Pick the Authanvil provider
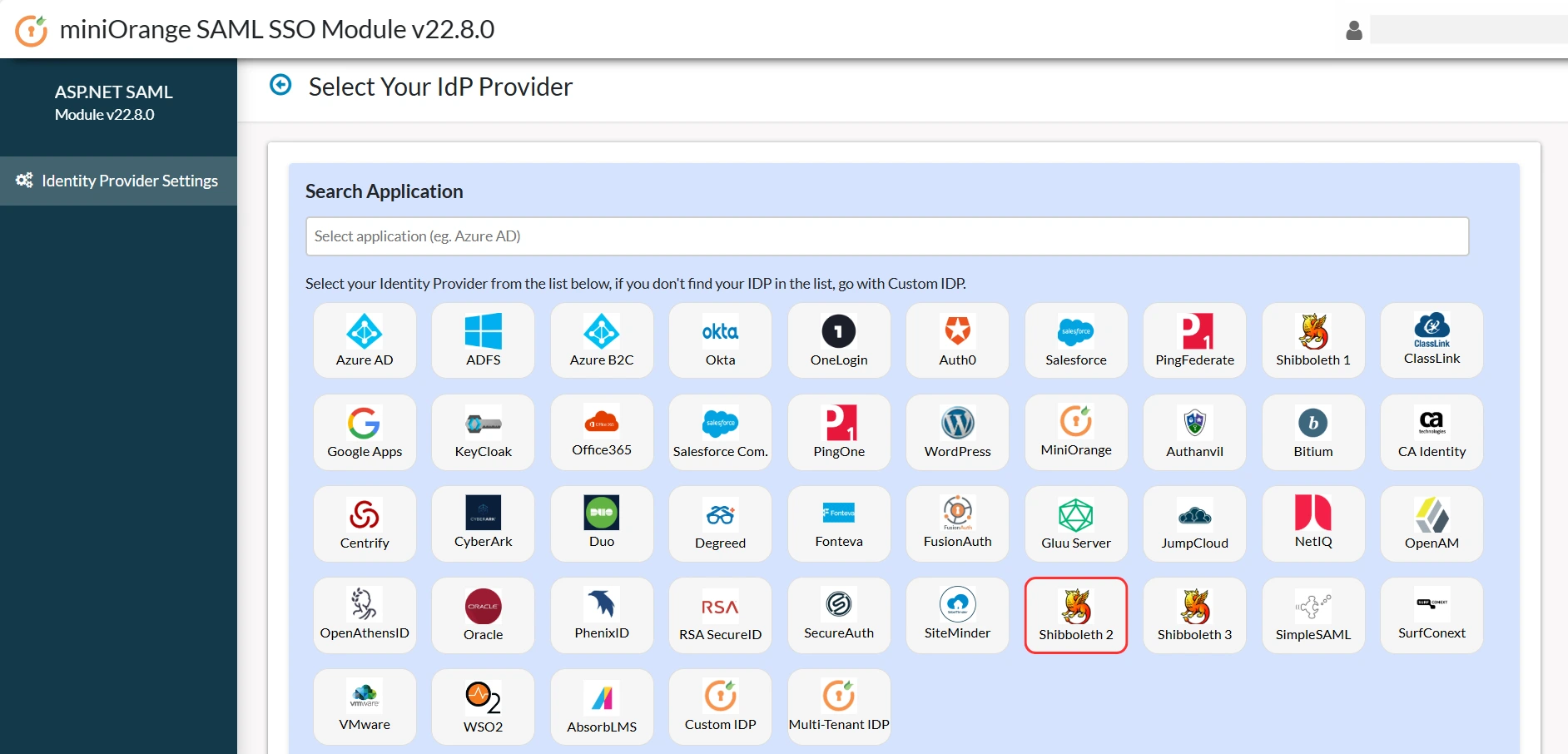Viewport: 1568px width, 754px height. point(1195,432)
